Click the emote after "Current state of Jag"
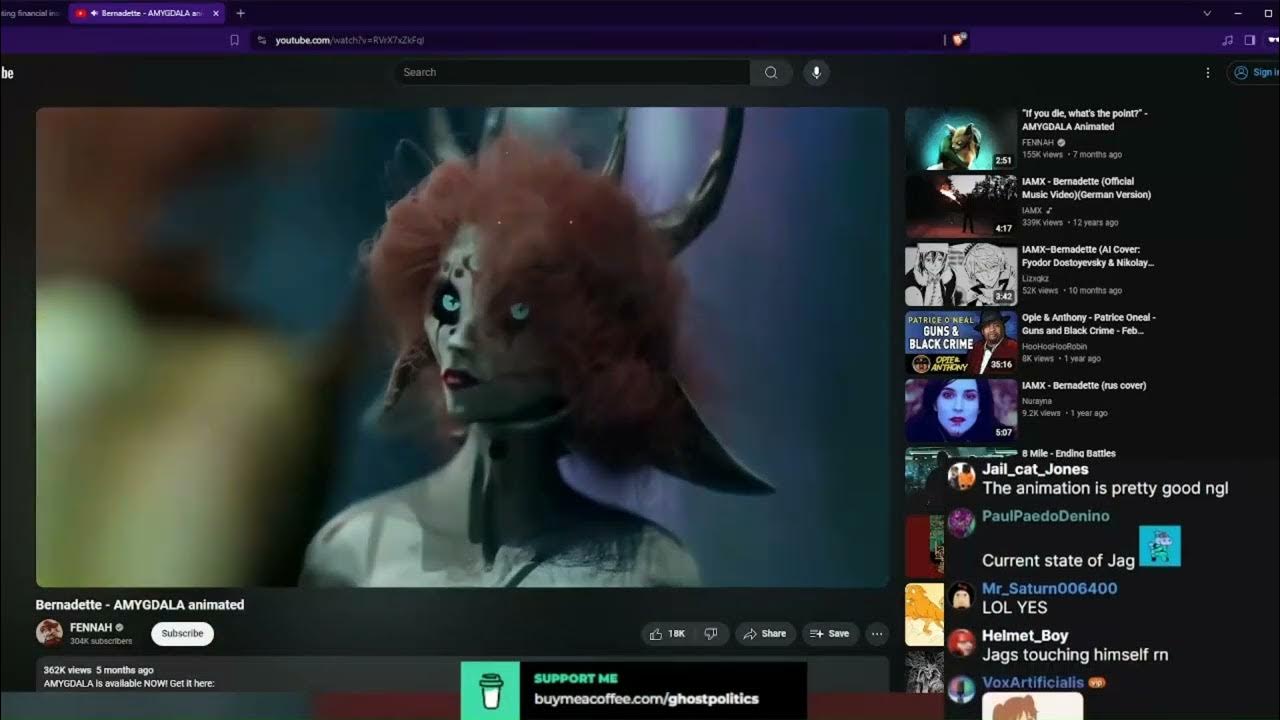 point(1160,546)
